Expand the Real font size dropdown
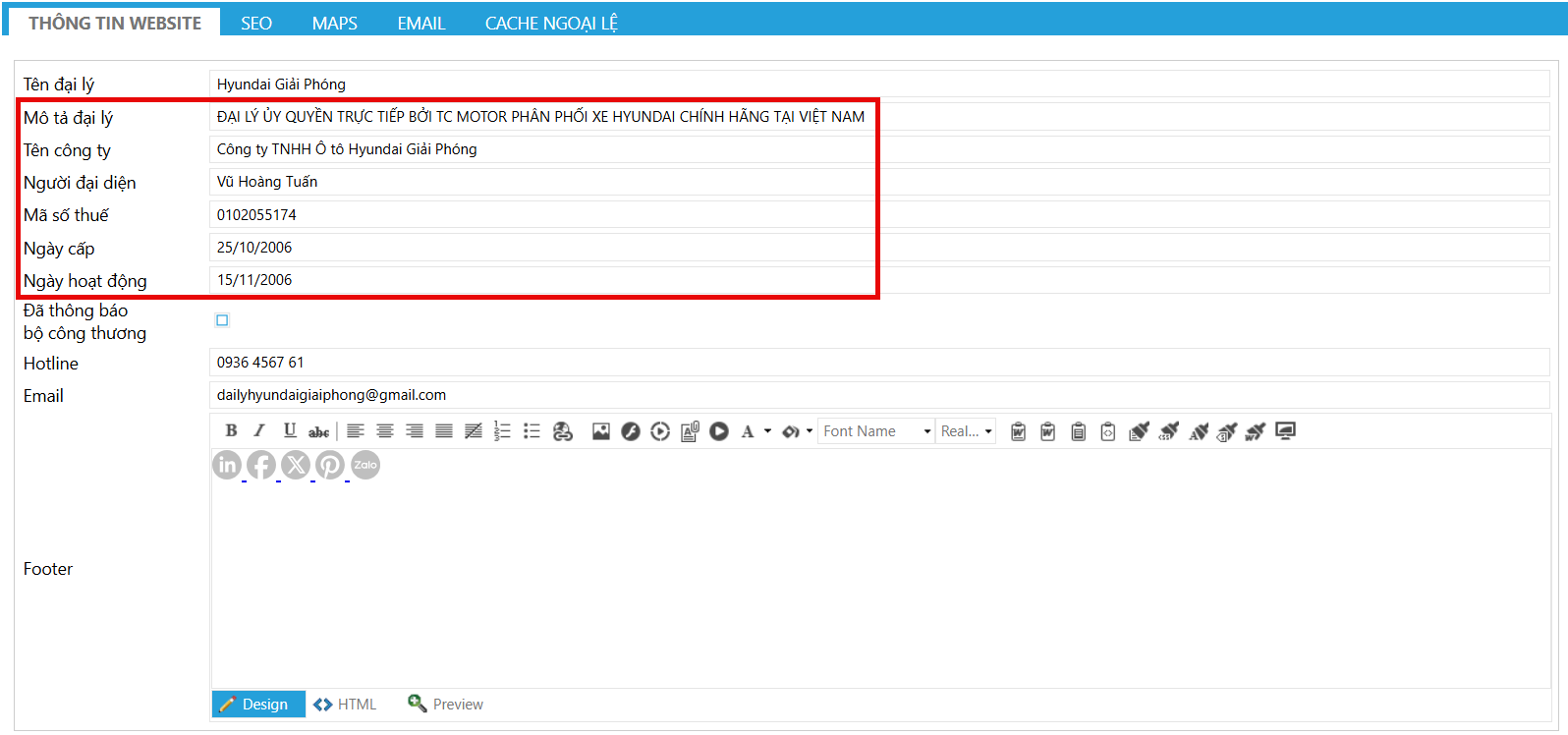This screenshot has width=1568, height=735. point(967,431)
